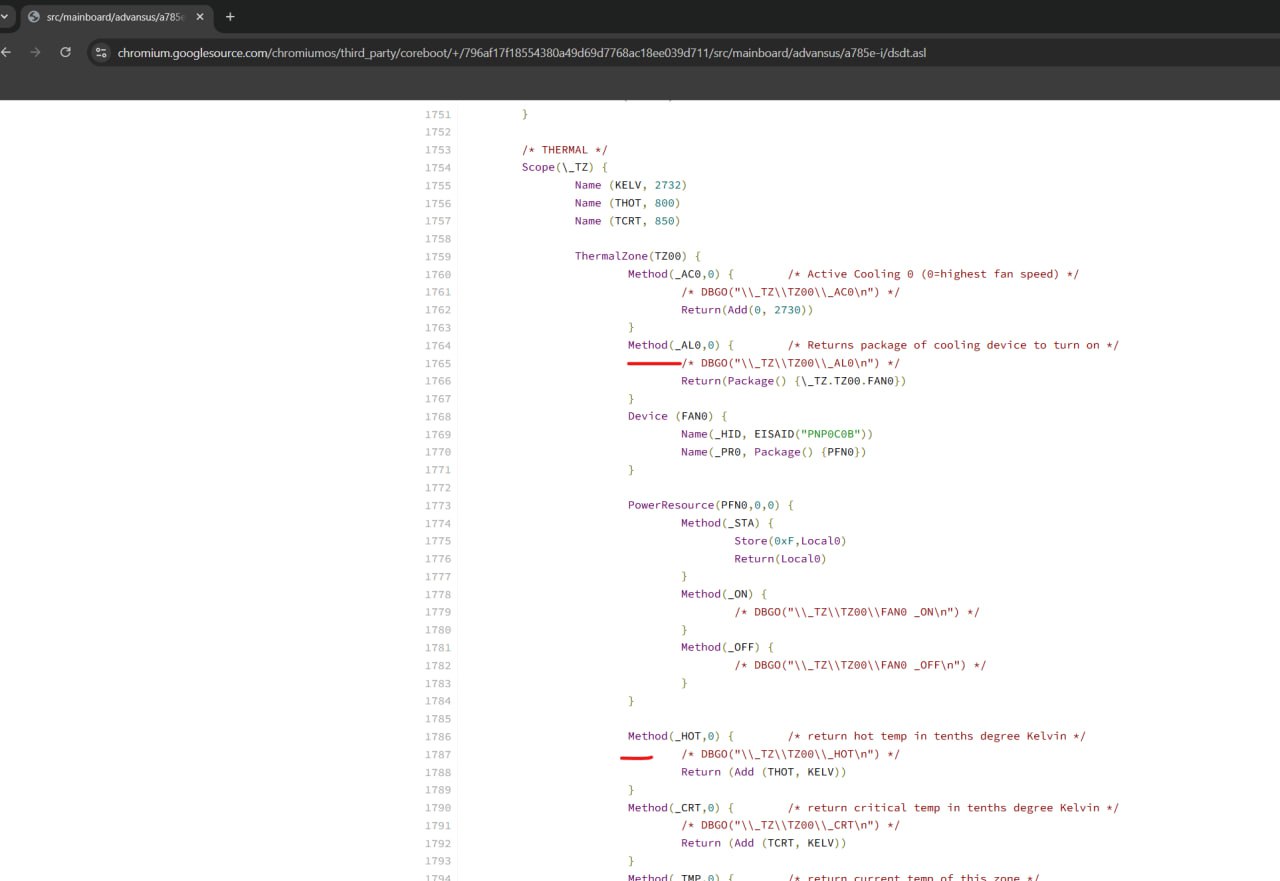Open a new tab with plus button
1280x881 pixels.
click(x=230, y=17)
